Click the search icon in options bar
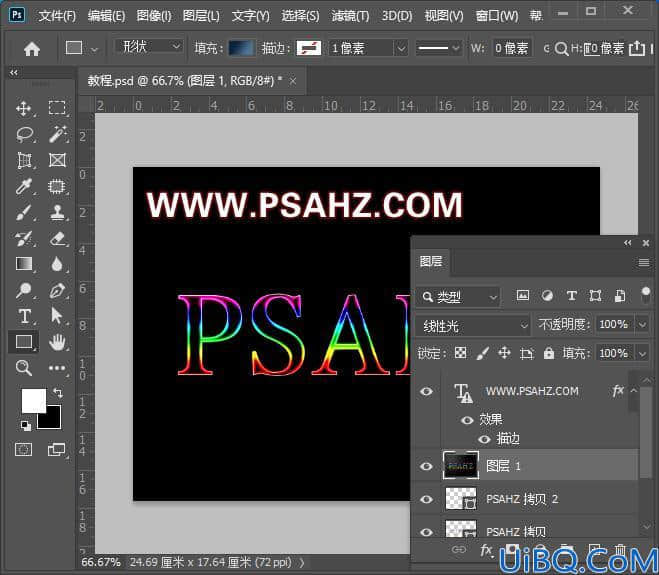The image size is (659, 575). [561, 49]
